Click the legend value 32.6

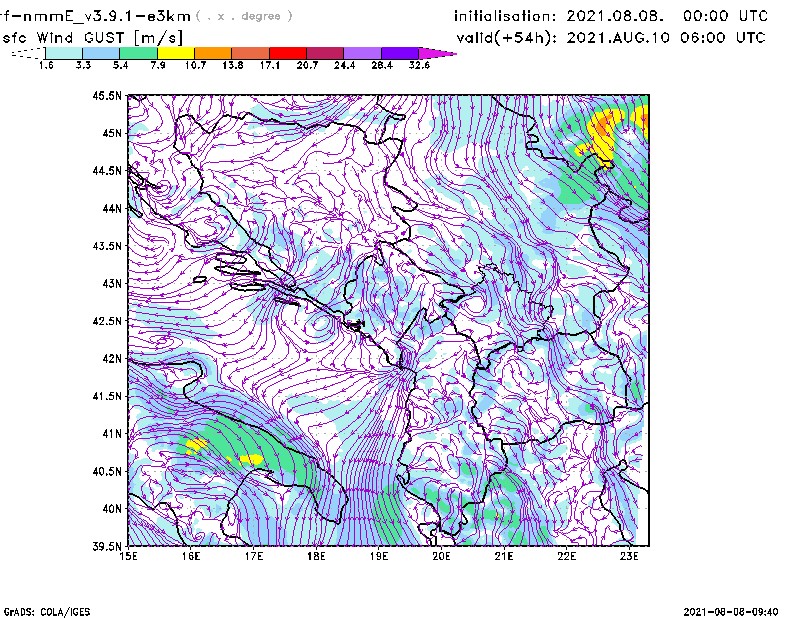coord(419,65)
